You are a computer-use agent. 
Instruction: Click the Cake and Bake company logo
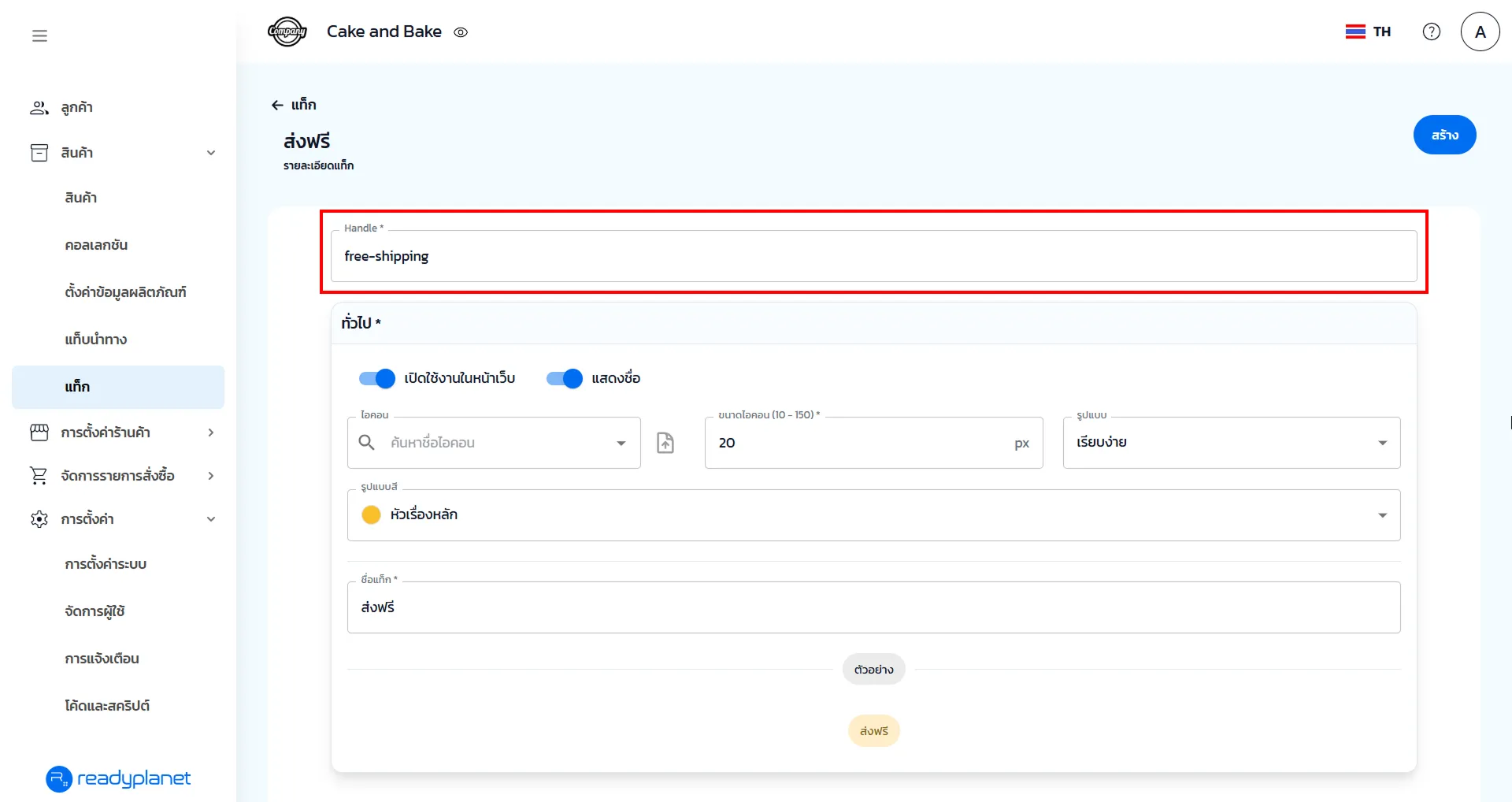(x=287, y=32)
